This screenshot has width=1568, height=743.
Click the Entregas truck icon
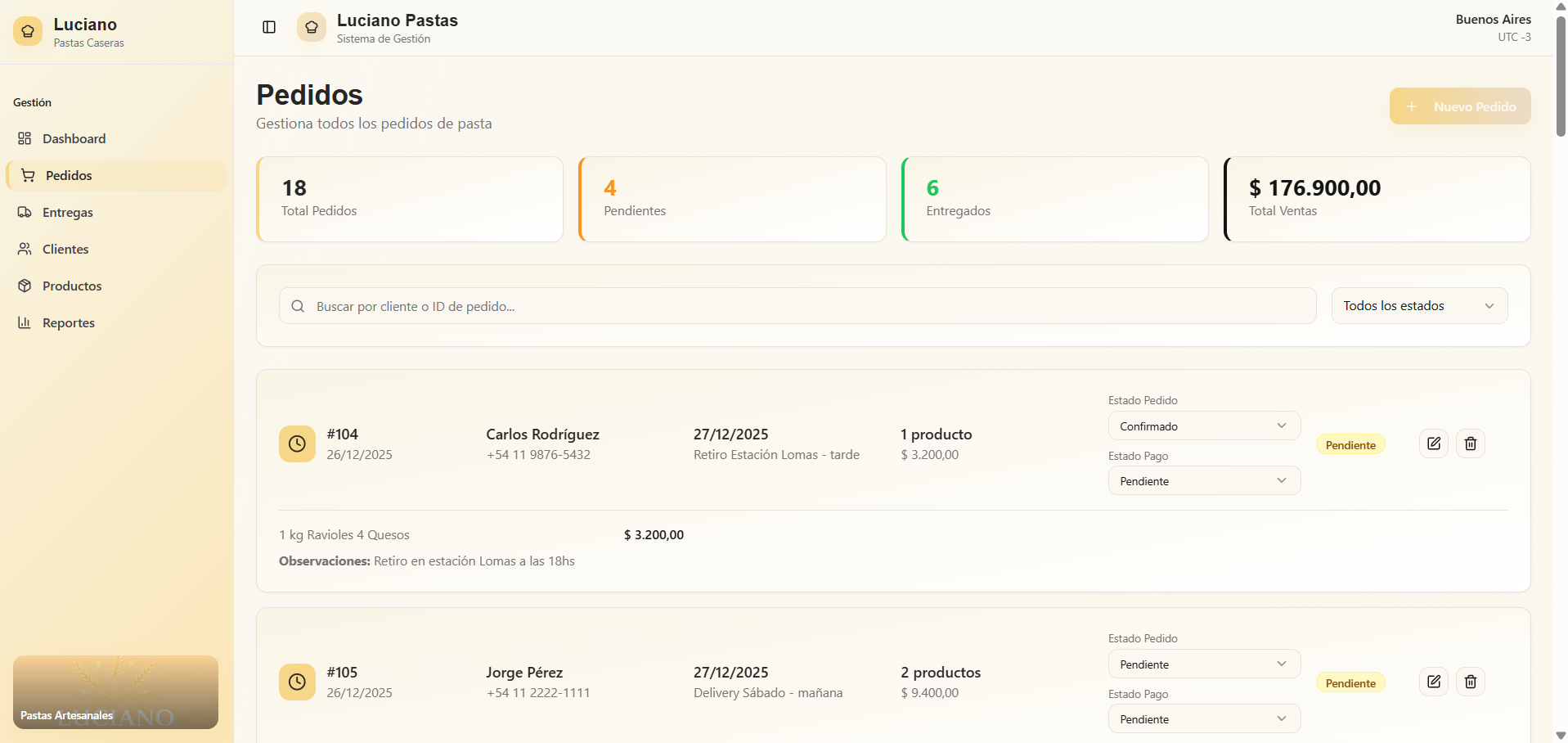coord(25,212)
